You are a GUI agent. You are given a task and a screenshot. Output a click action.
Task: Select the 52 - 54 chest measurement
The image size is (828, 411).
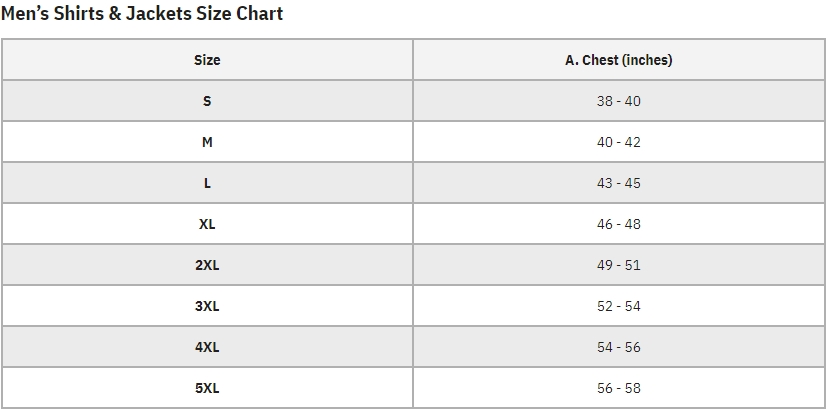tap(618, 306)
